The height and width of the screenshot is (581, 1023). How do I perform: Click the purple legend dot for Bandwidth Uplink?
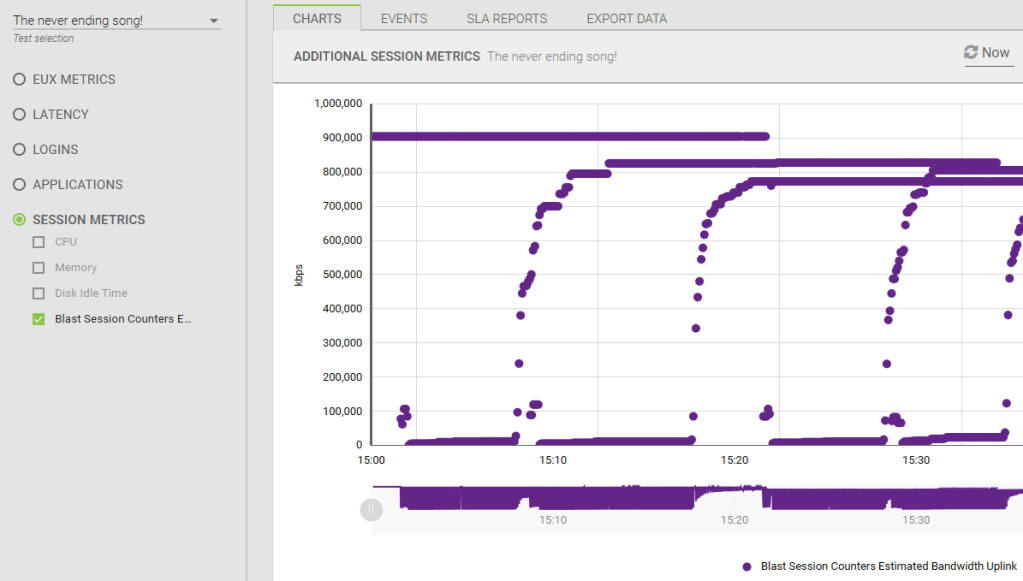click(747, 566)
